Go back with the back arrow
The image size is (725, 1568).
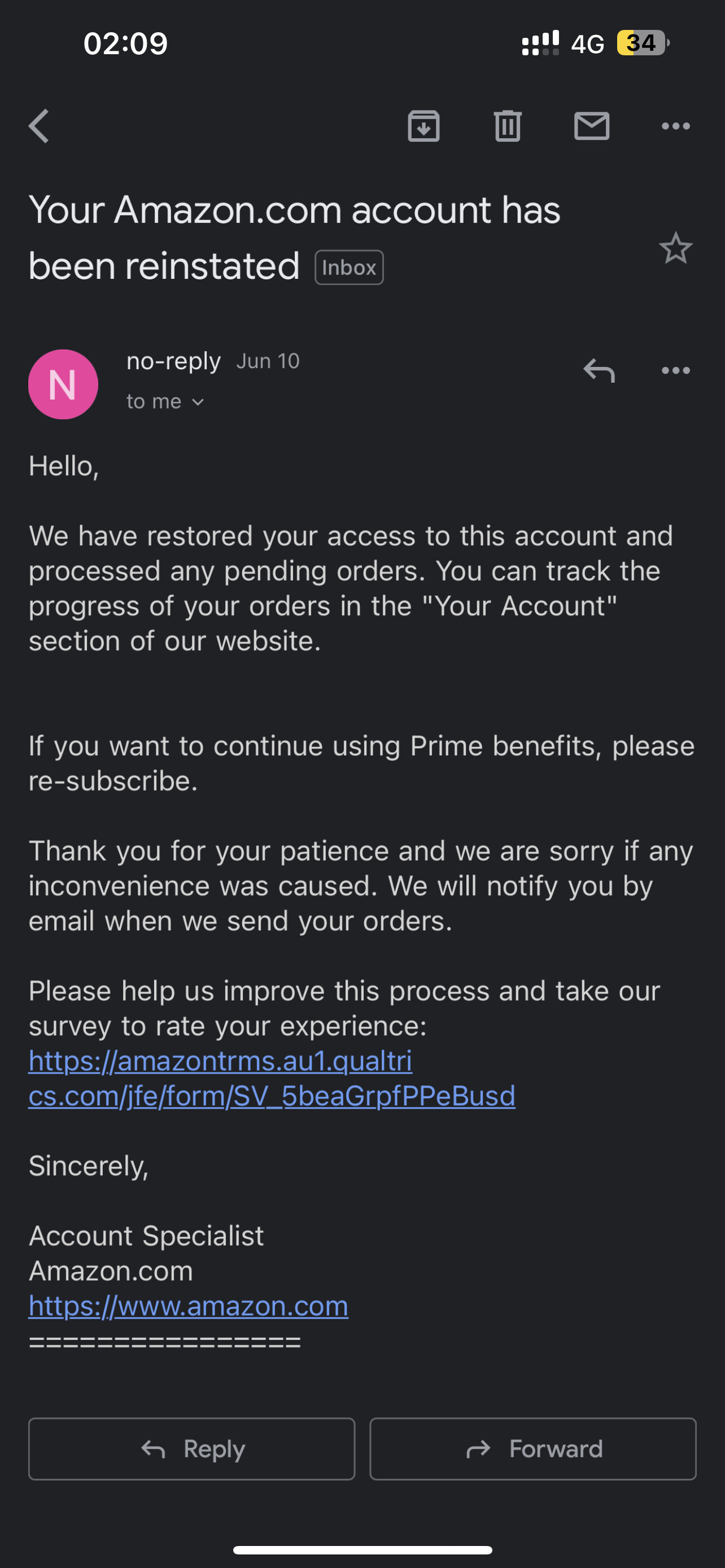(39, 126)
